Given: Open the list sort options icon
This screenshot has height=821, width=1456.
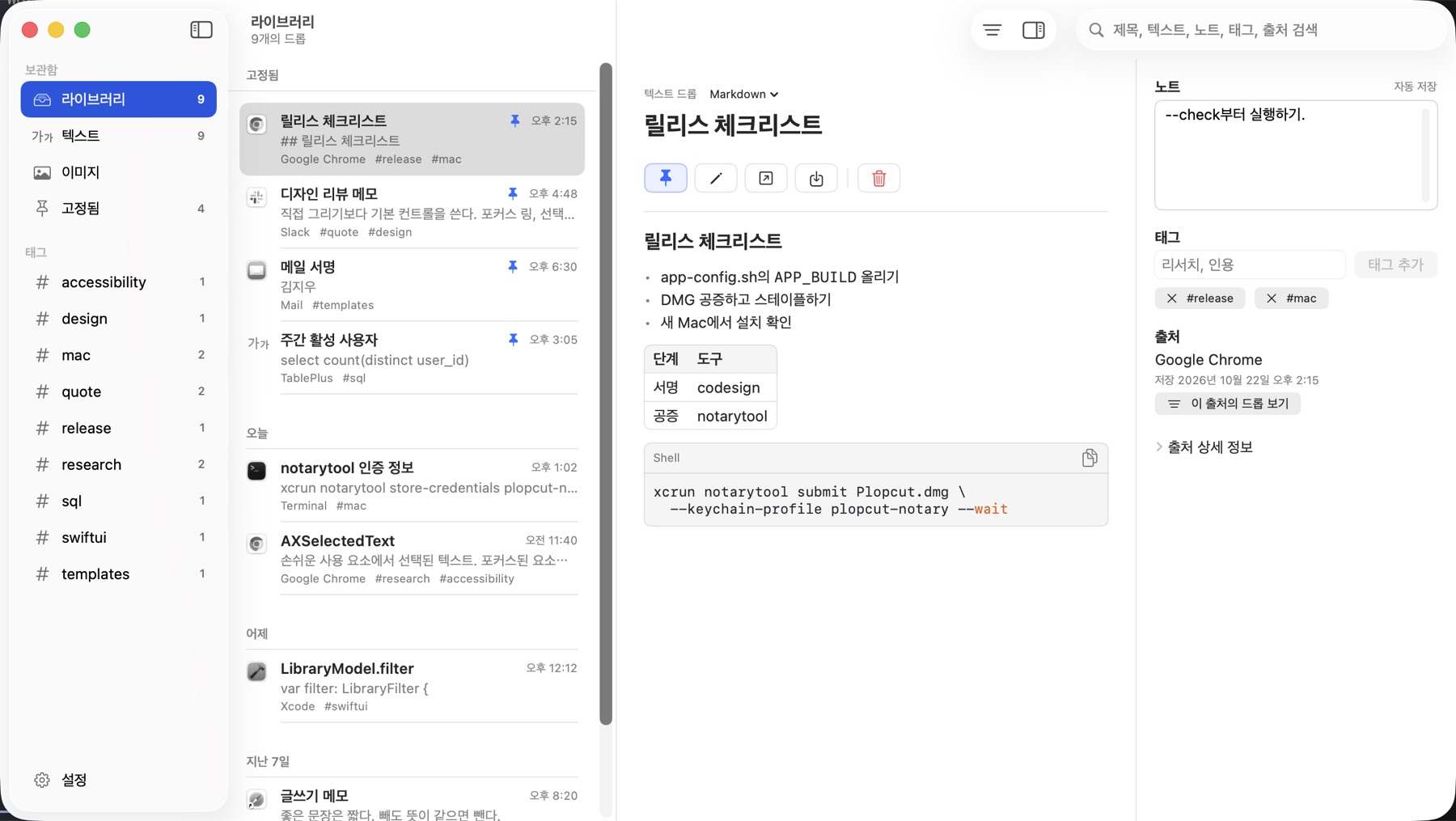Looking at the screenshot, I should tap(993, 30).
